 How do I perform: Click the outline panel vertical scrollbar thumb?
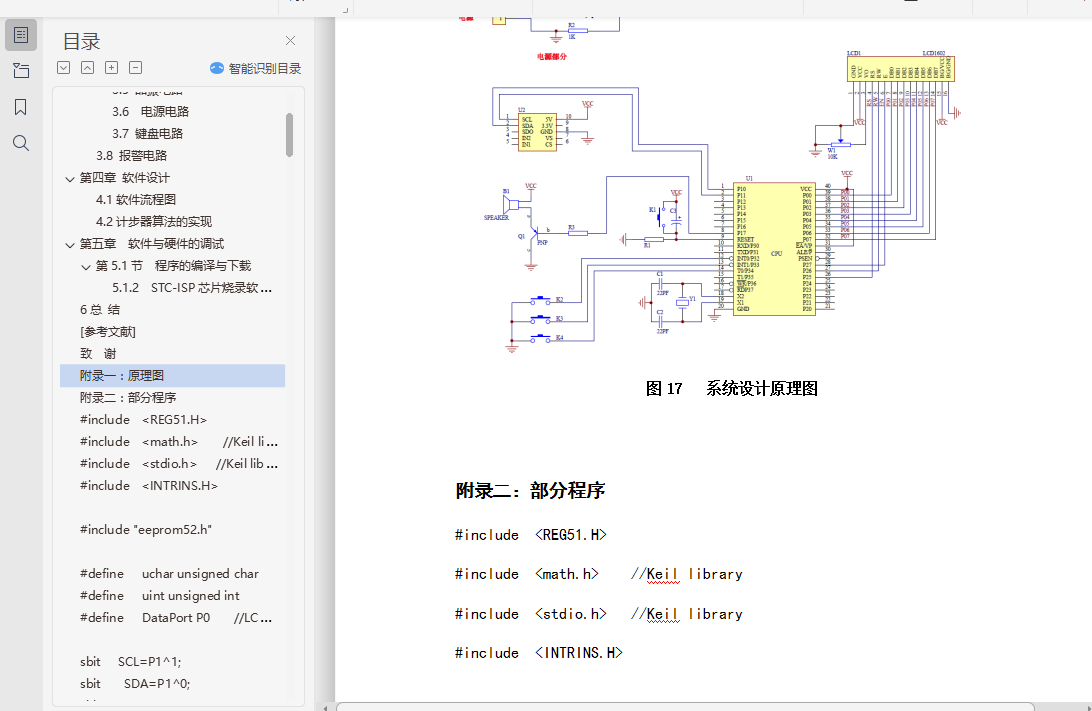(289, 135)
